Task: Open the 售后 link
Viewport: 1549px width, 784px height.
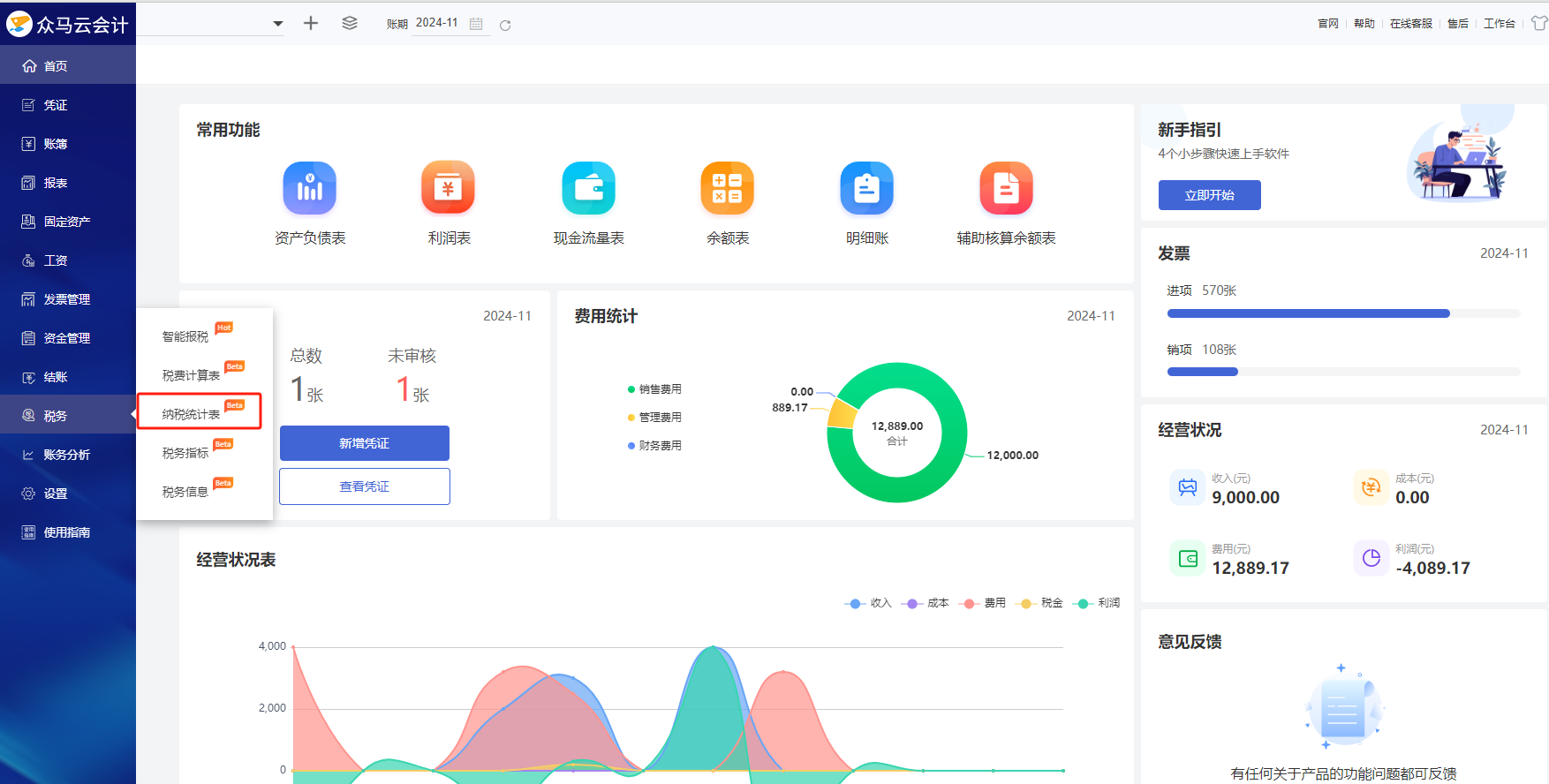Action: point(1458,24)
